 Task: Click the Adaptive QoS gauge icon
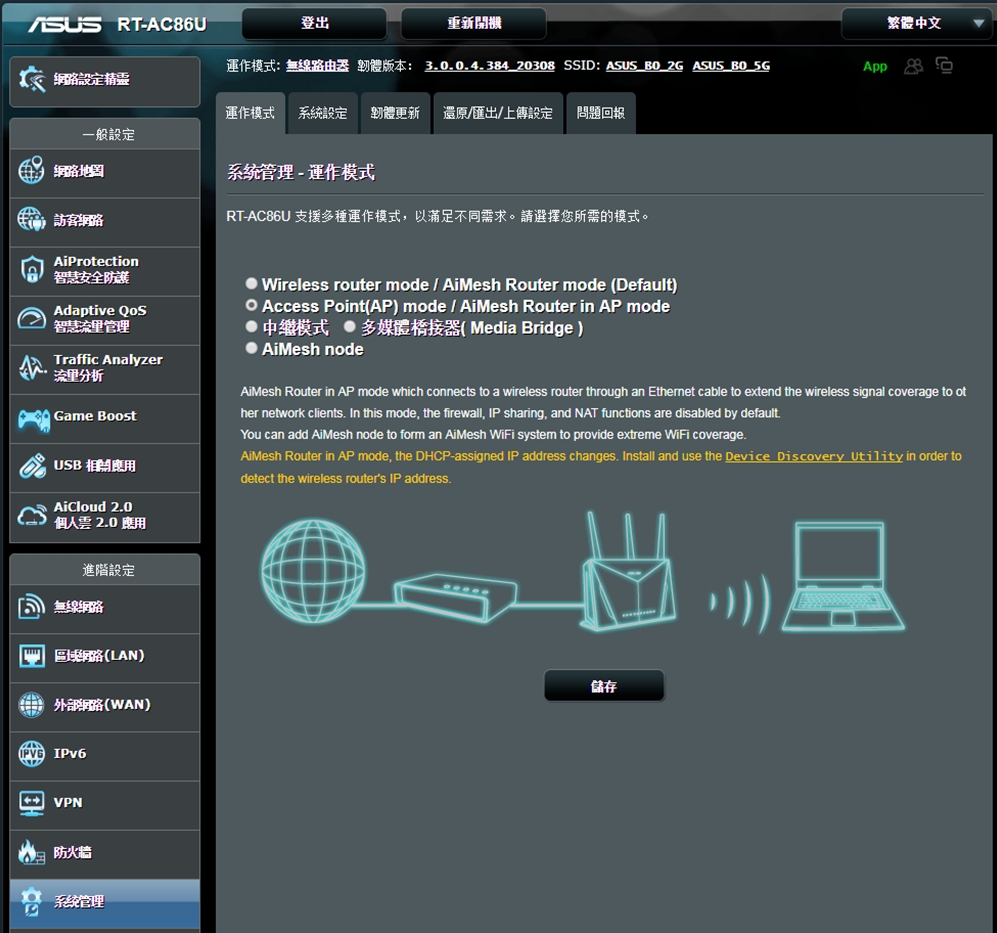[32, 318]
